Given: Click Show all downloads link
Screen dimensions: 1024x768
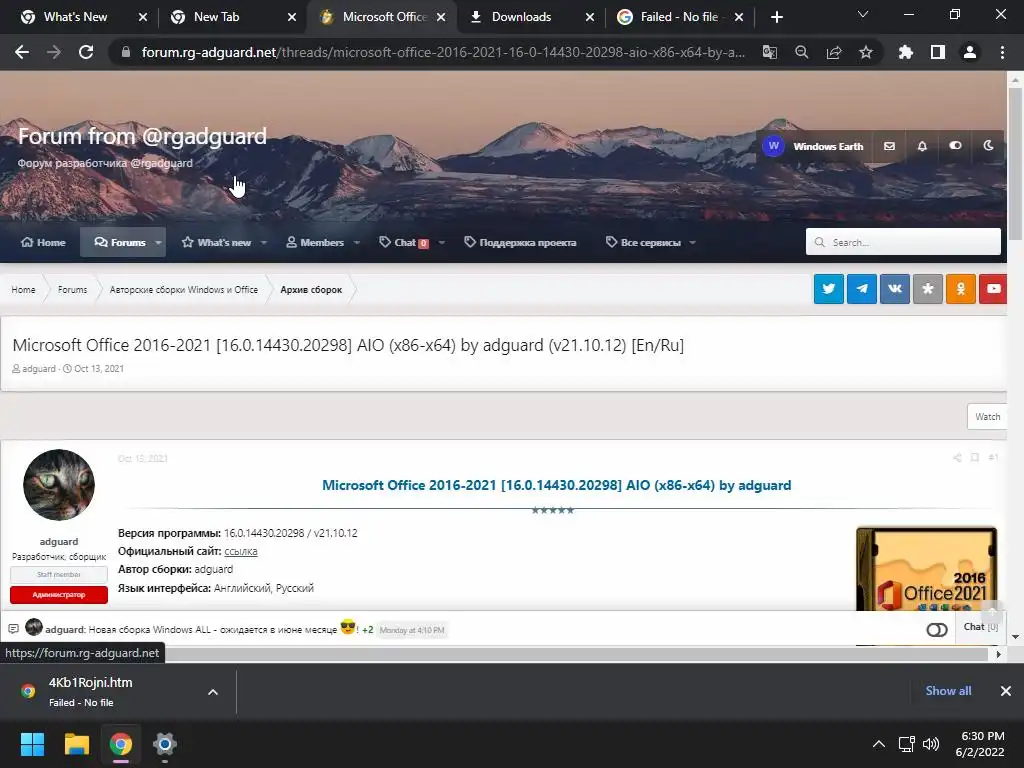Looking at the screenshot, I should pos(948,691).
